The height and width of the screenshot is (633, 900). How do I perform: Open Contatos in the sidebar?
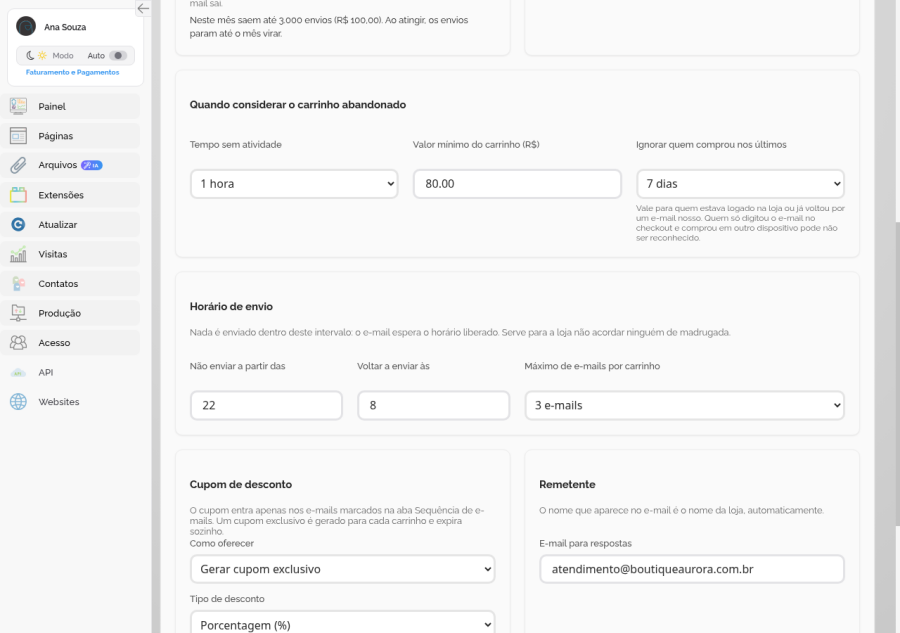pos(71,284)
